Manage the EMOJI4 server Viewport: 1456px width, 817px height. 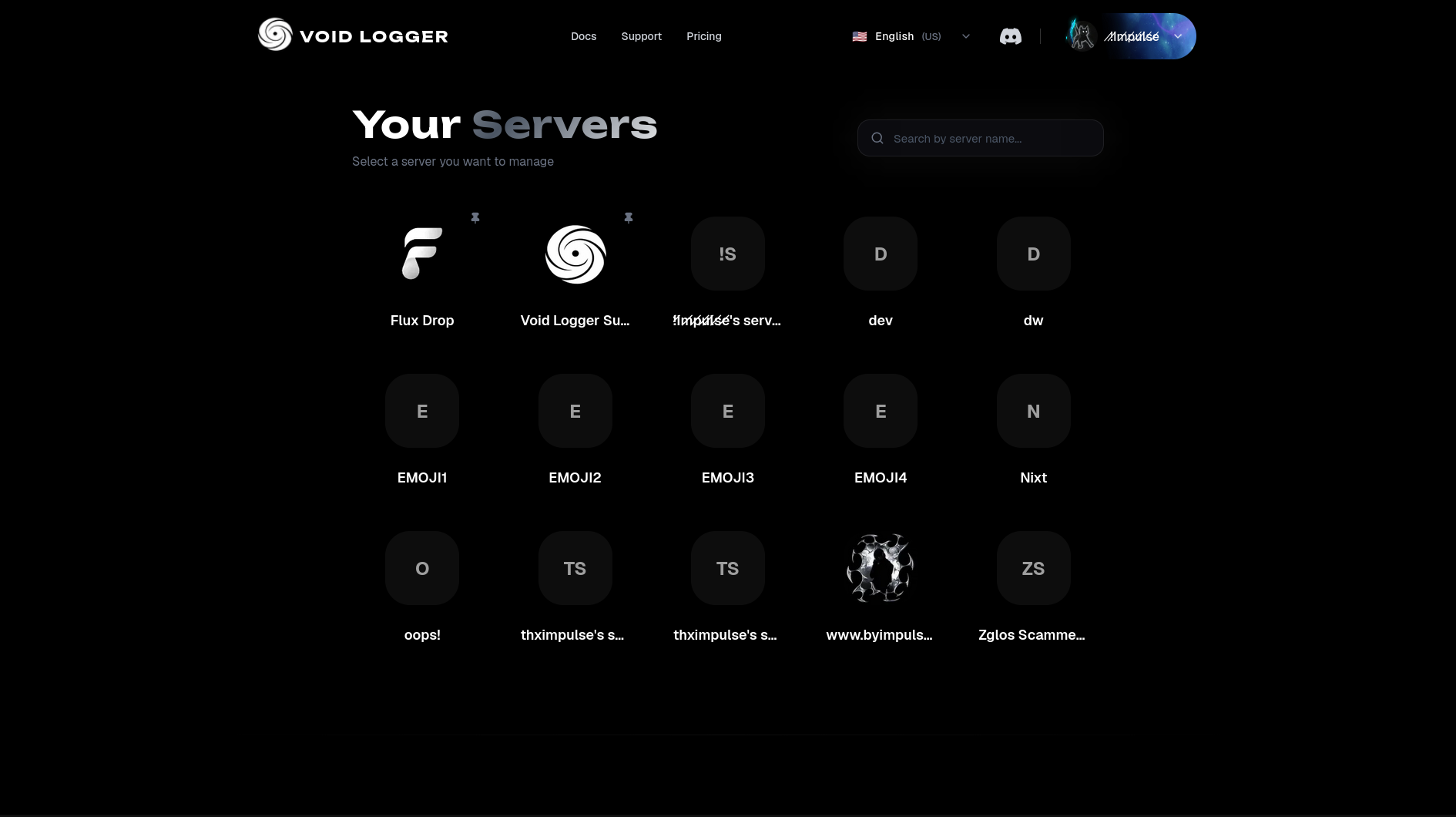[881, 411]
